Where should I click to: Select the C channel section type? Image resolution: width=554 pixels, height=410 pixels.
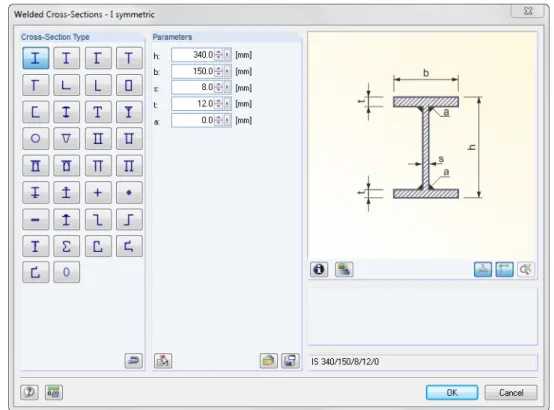[35, 112]
